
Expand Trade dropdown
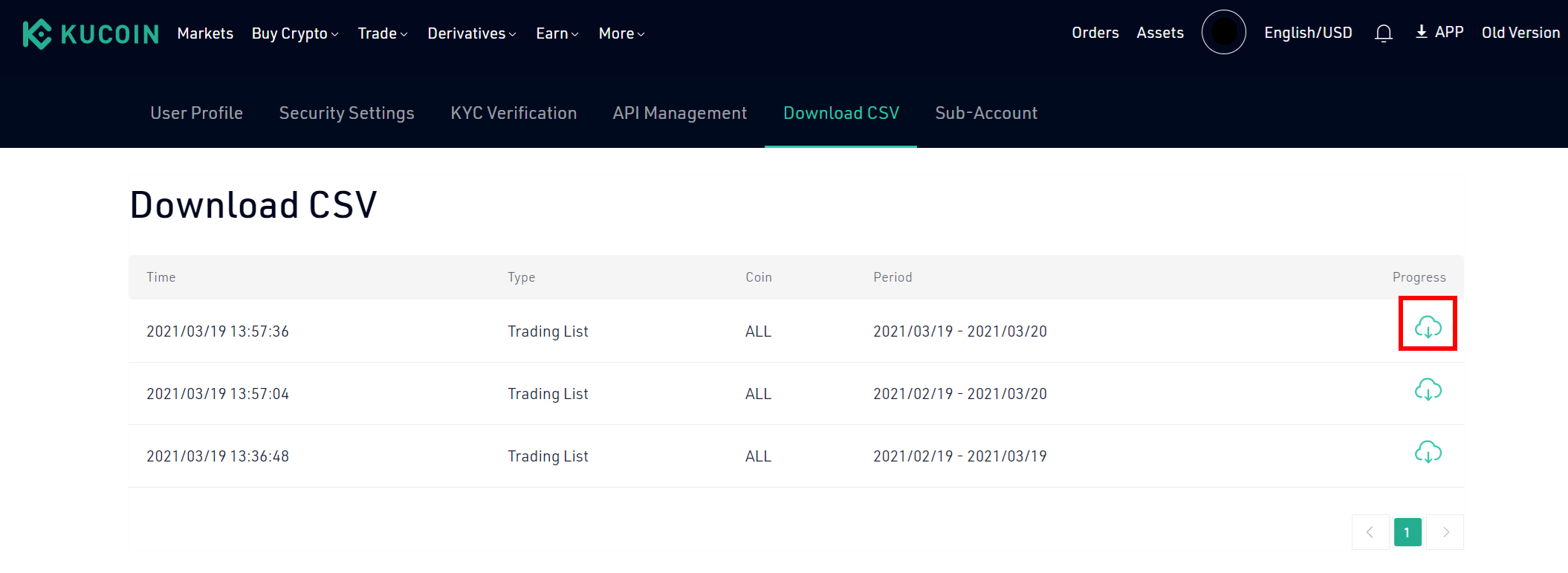click(x=383, y=33)
